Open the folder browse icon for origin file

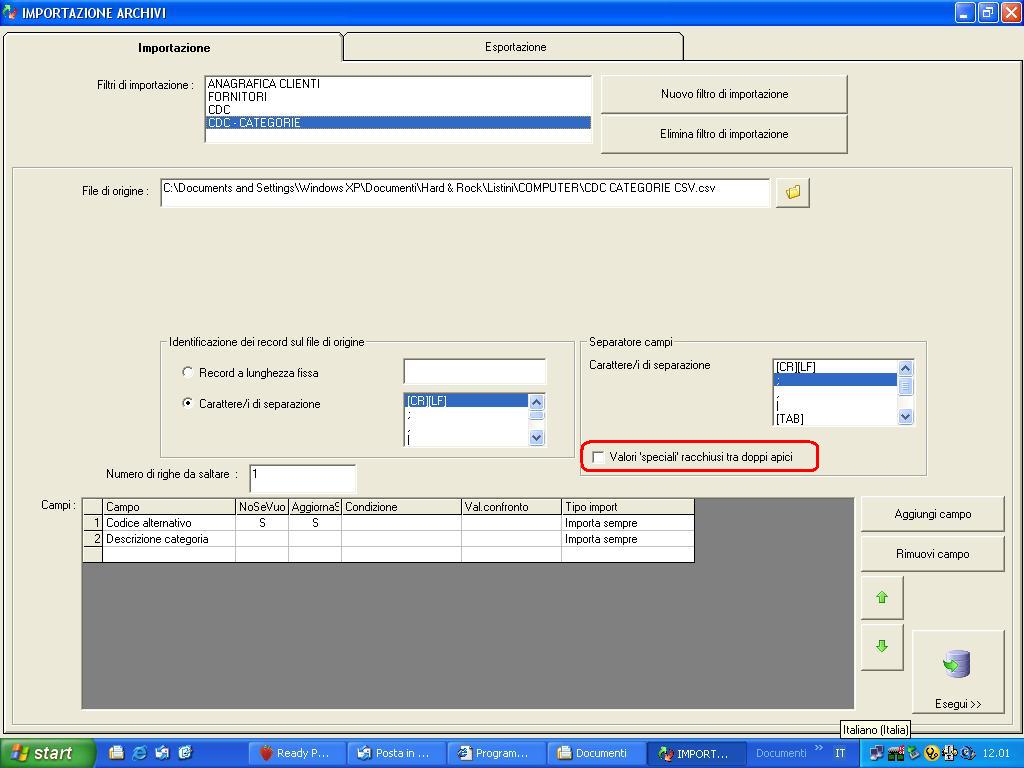coord(793,193)
